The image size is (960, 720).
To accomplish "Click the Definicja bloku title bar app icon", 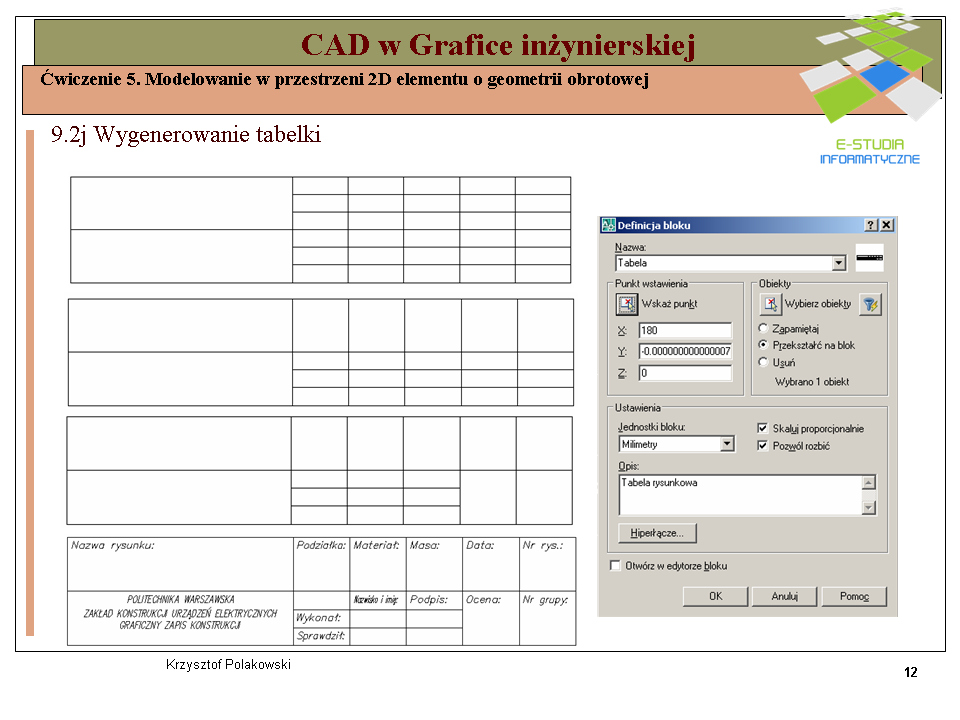I will [608, 225].
